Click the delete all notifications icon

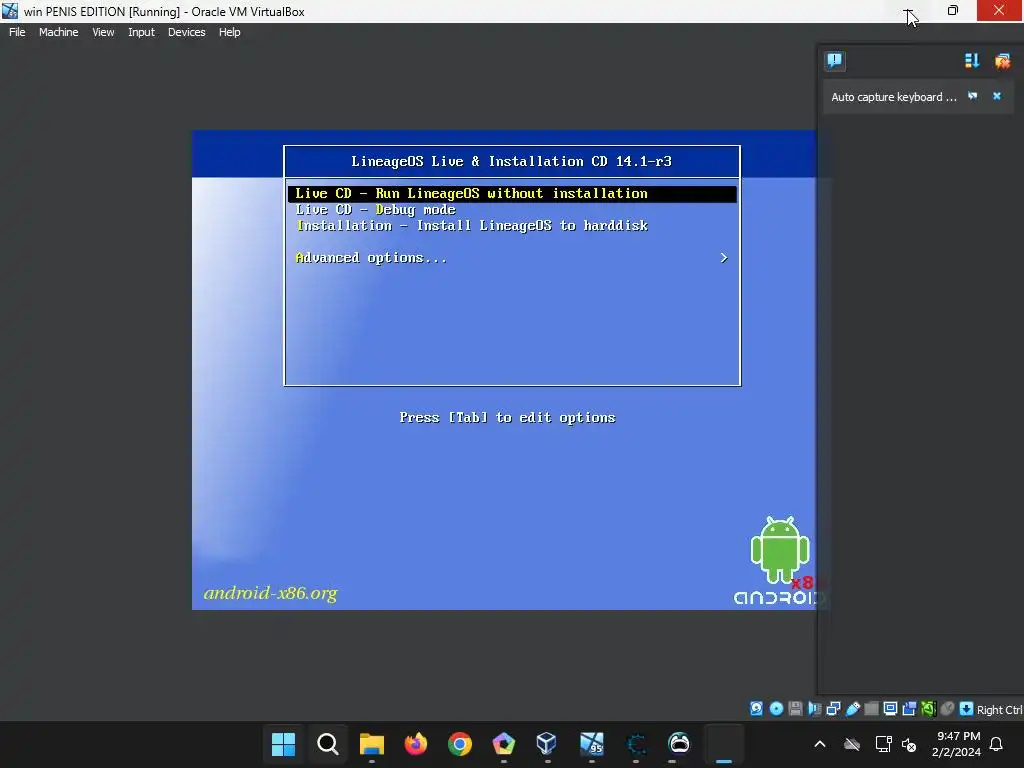(x=1002, y=61)
